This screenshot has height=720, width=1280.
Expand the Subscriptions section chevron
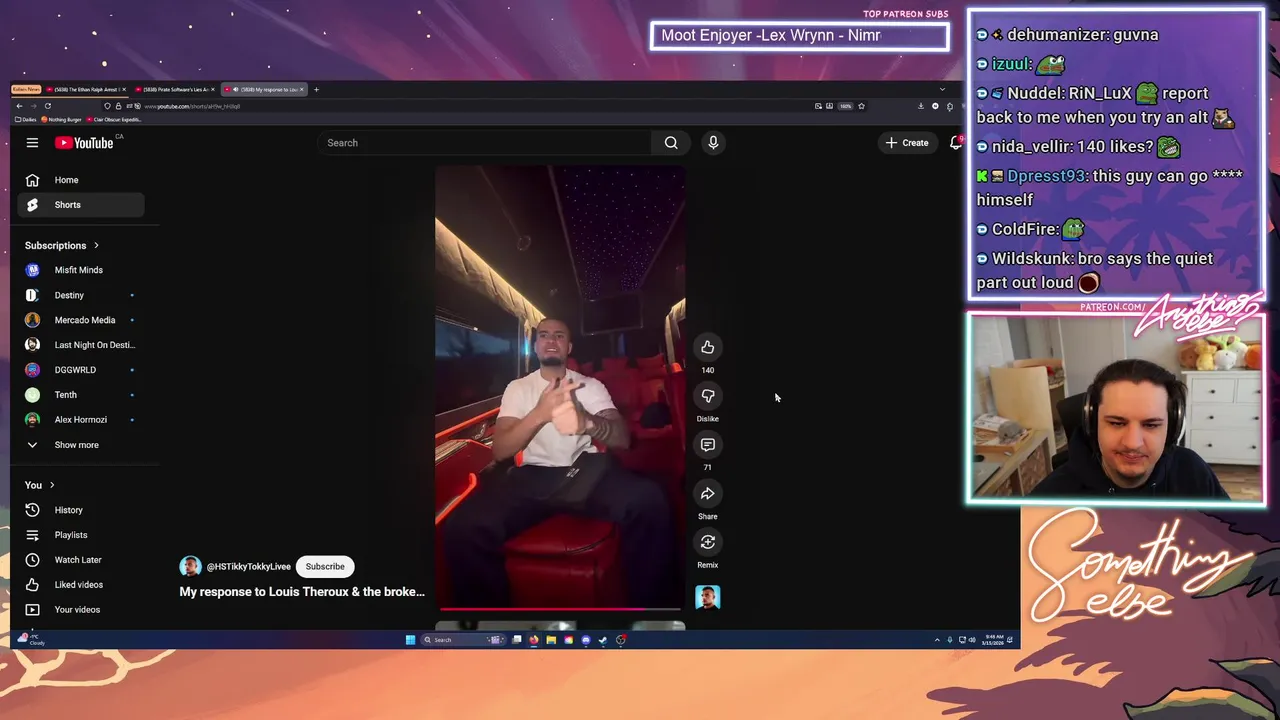pos(96,245)
